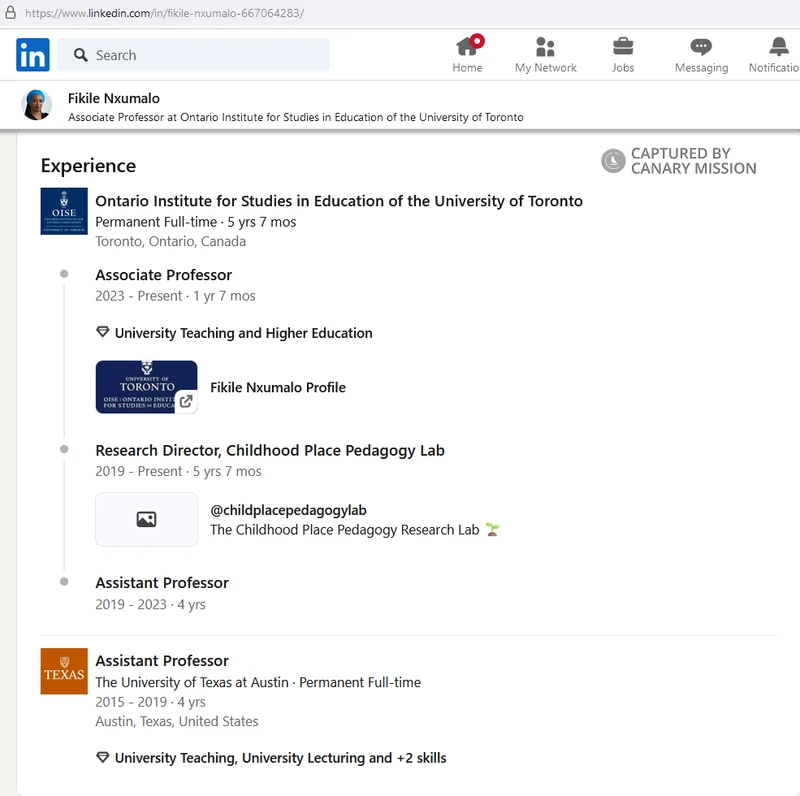Click skills gem icon beside University Lecturing skills
Viewport: 800px width, 796px height.
[x=103, y=757]
